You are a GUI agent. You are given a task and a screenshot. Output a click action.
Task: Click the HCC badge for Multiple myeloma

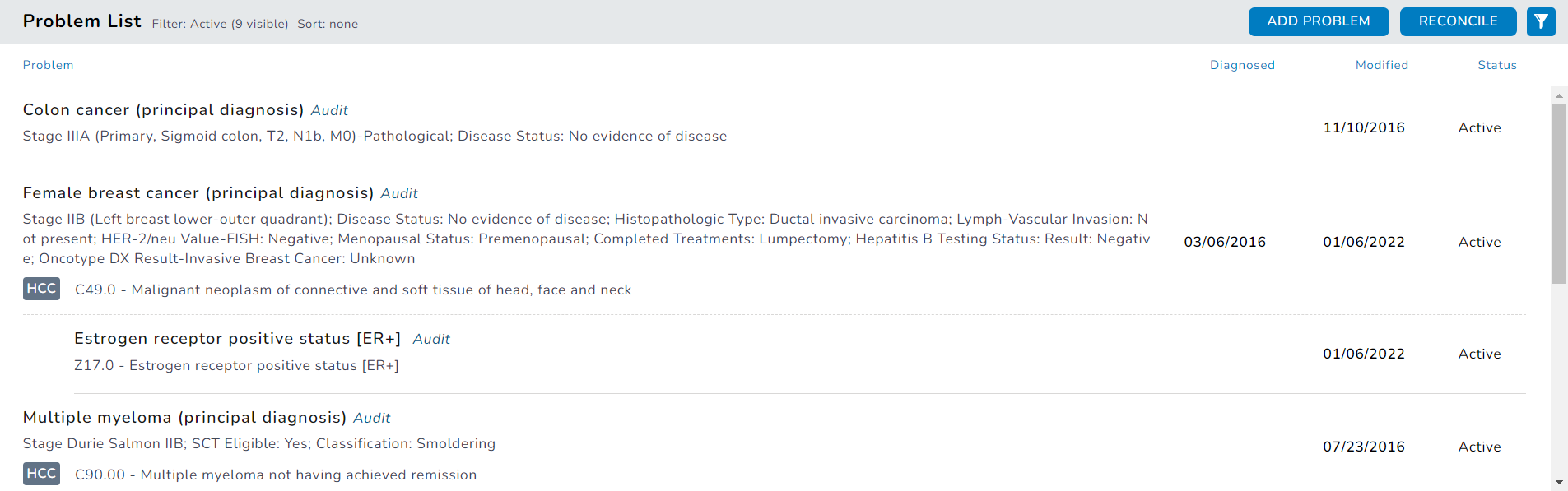coord(41,474)
